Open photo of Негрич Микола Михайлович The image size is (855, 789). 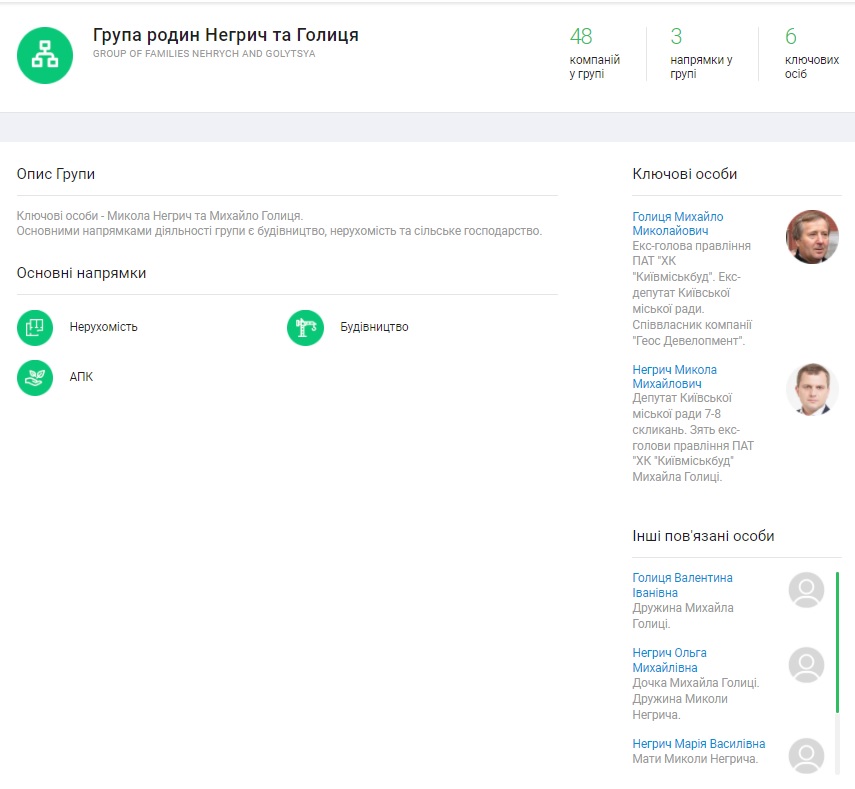click(x=811, y=389)
